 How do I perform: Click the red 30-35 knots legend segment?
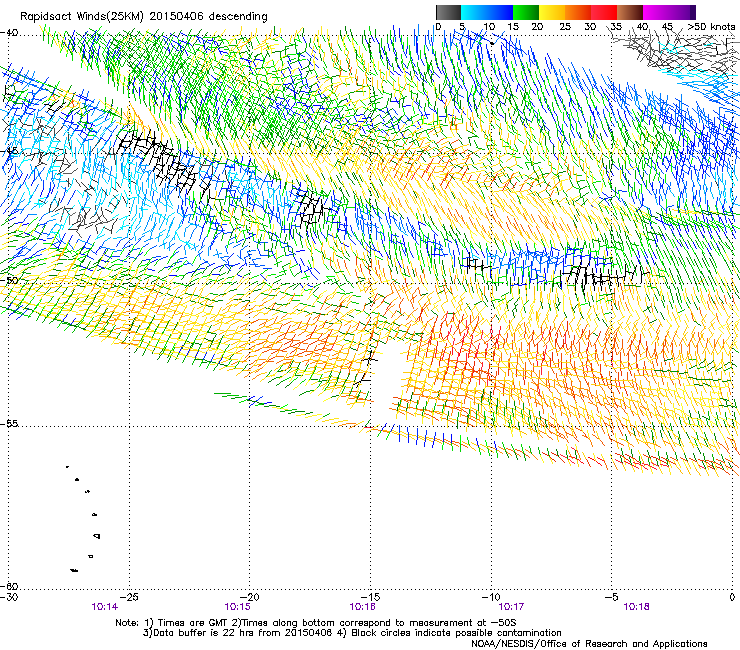604,12
